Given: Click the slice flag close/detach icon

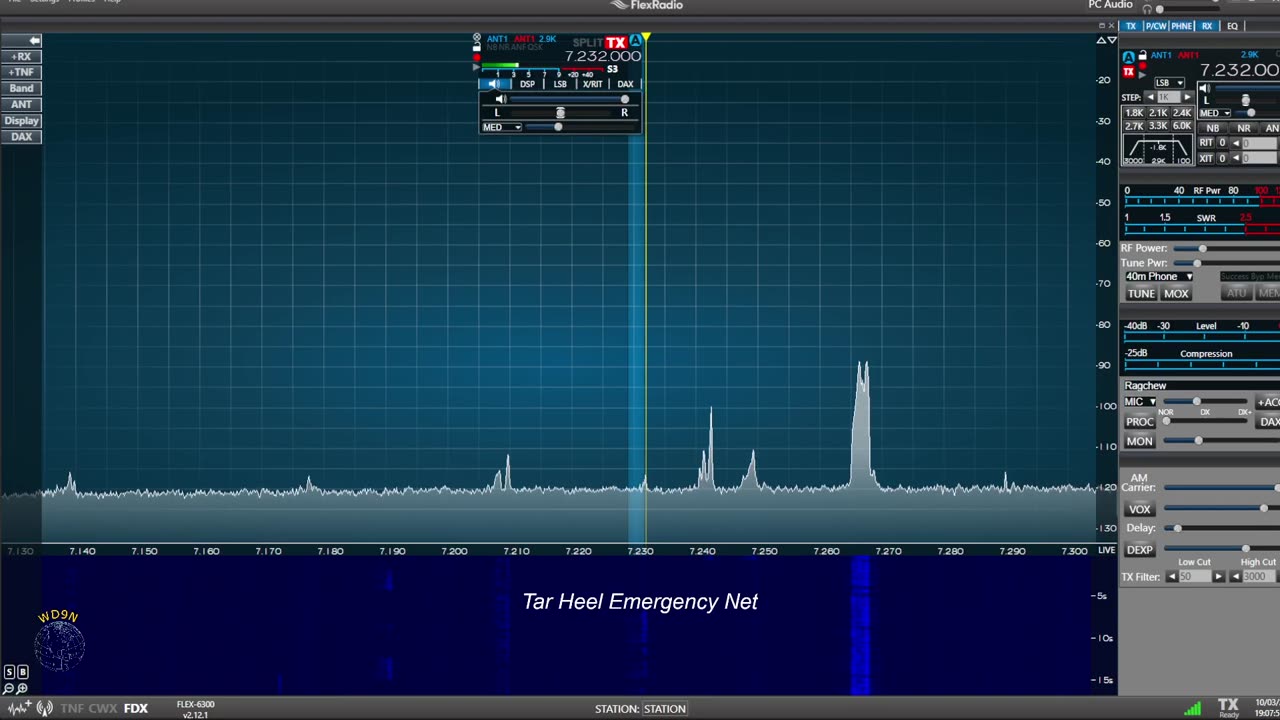Looking at the screenshot, I should [477, 38].
